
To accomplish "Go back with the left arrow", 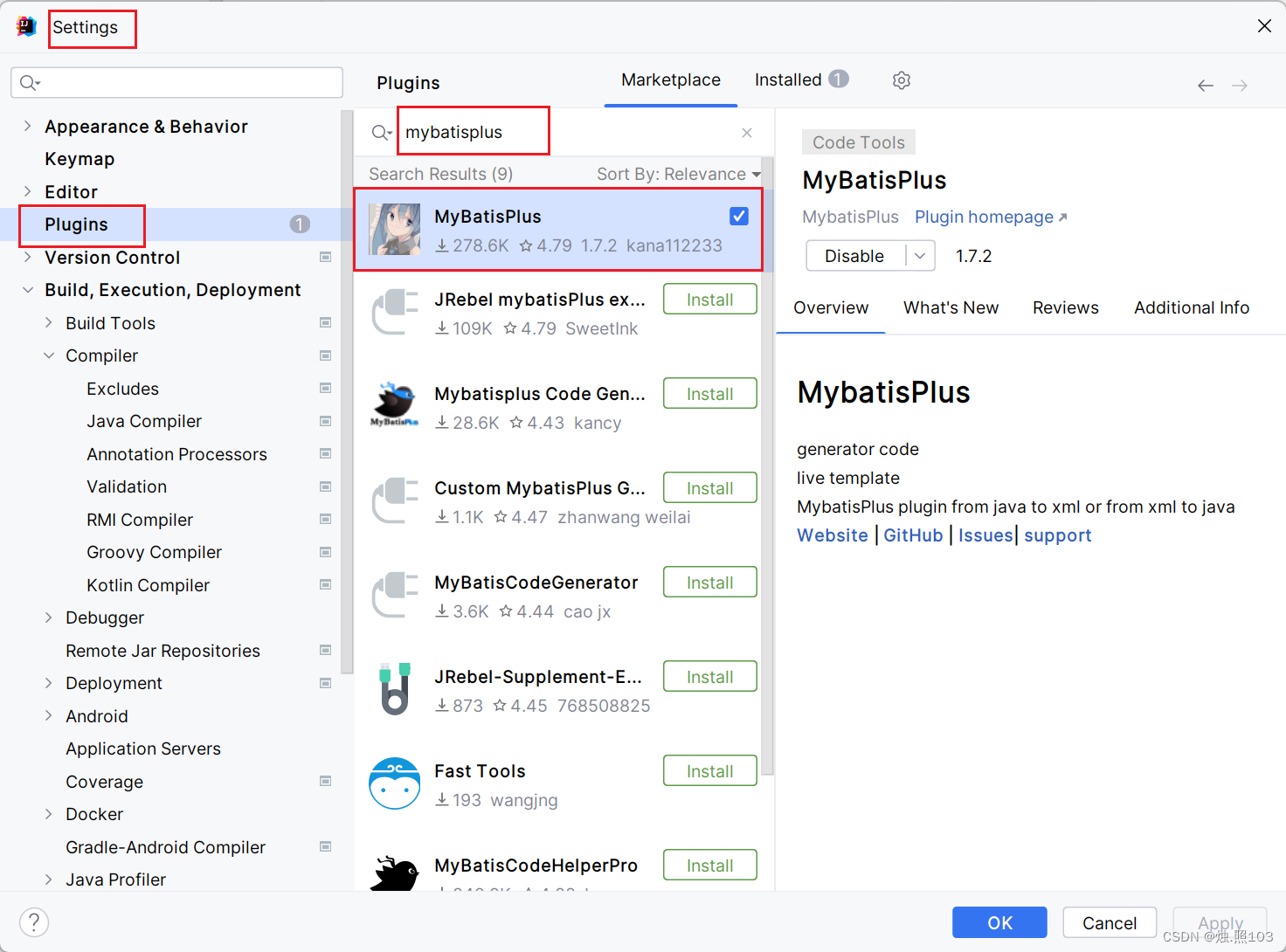I will click(x=1206, y=85).
